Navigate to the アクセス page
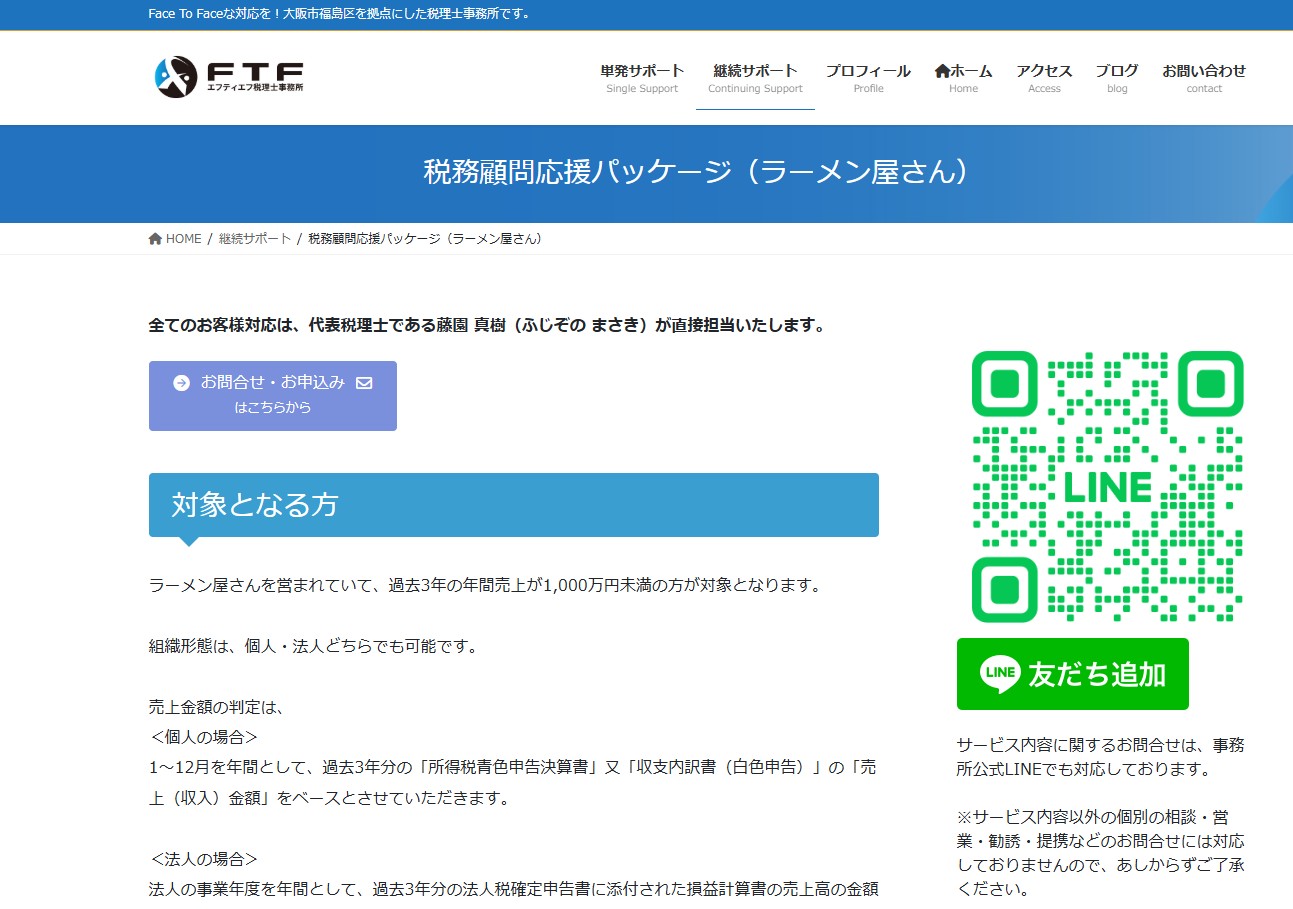 click(x=1044, y=78)
